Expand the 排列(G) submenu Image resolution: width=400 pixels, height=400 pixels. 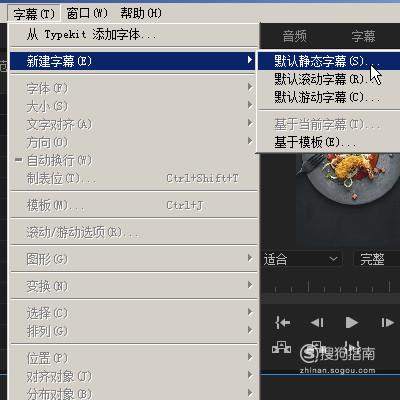(134, 331)
